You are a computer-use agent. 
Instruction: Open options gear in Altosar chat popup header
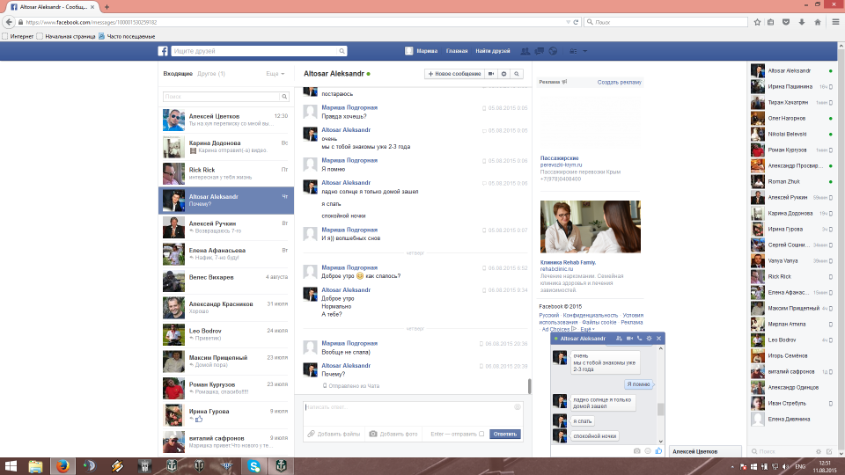(x=649, y=339)
